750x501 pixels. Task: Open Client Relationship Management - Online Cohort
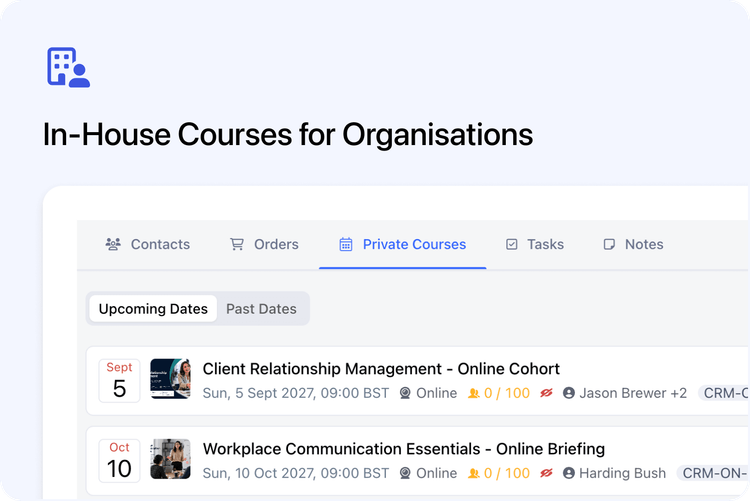click(381, 369)
